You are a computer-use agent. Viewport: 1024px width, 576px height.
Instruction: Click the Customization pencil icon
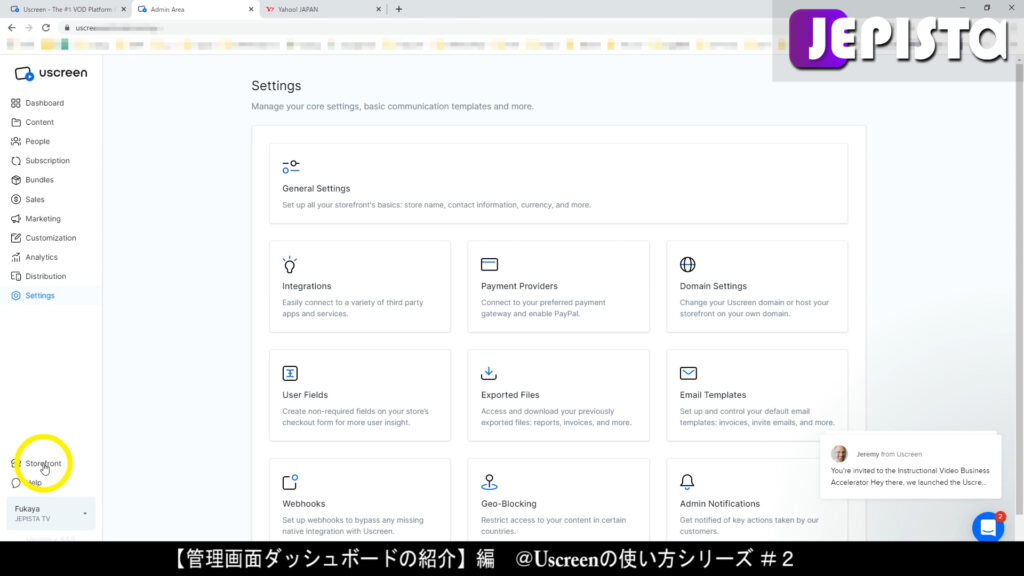pyautogui.click(x=16, y=238)
